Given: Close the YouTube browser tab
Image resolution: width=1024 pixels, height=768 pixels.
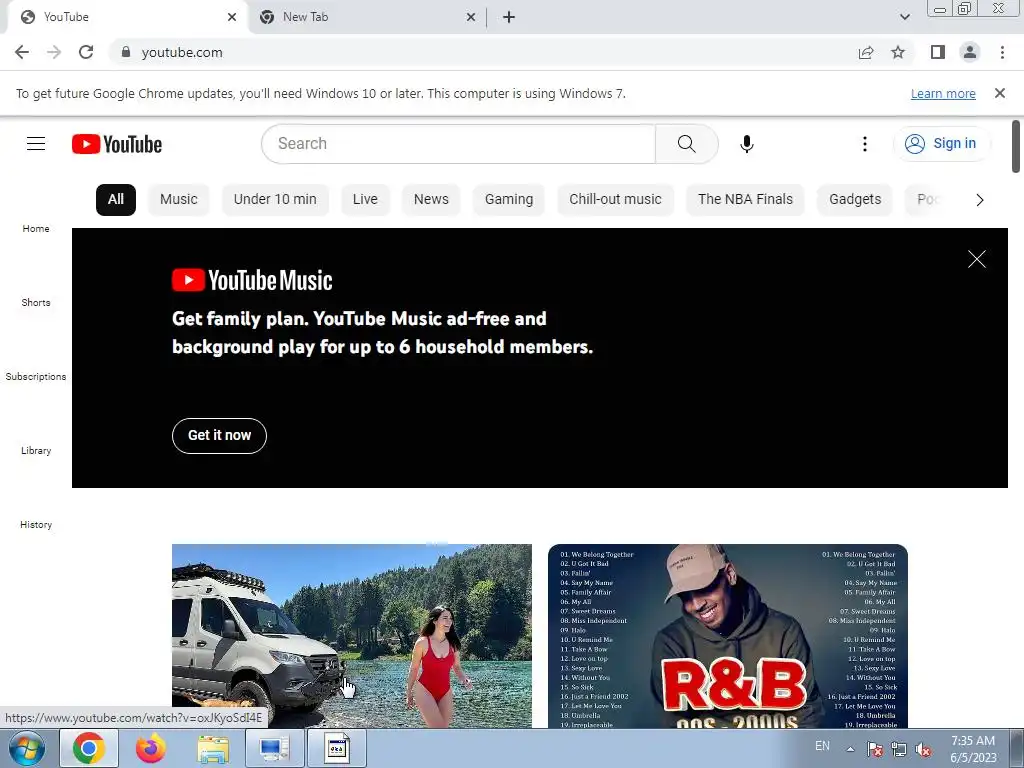Looking at the screenshot, I should 232,18.
